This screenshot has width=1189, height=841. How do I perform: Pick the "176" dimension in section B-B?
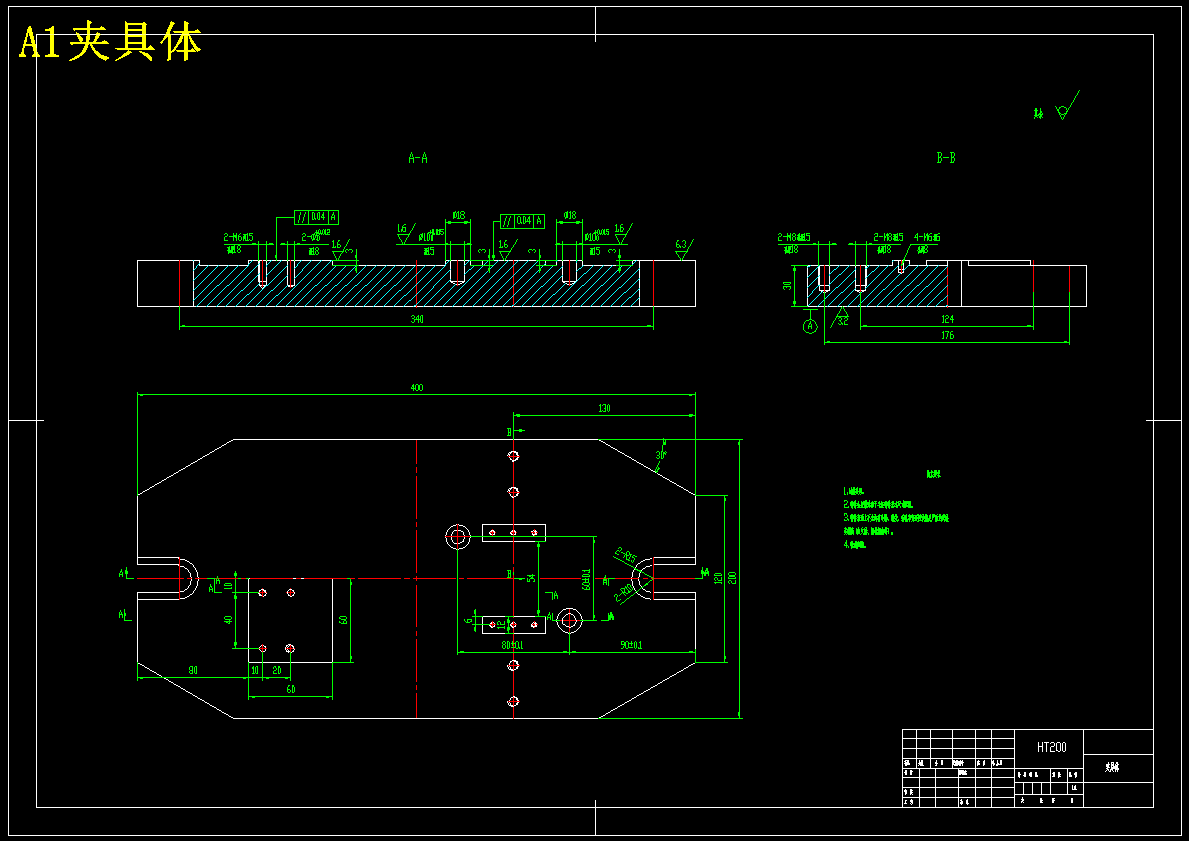click(x=947, y=335)
